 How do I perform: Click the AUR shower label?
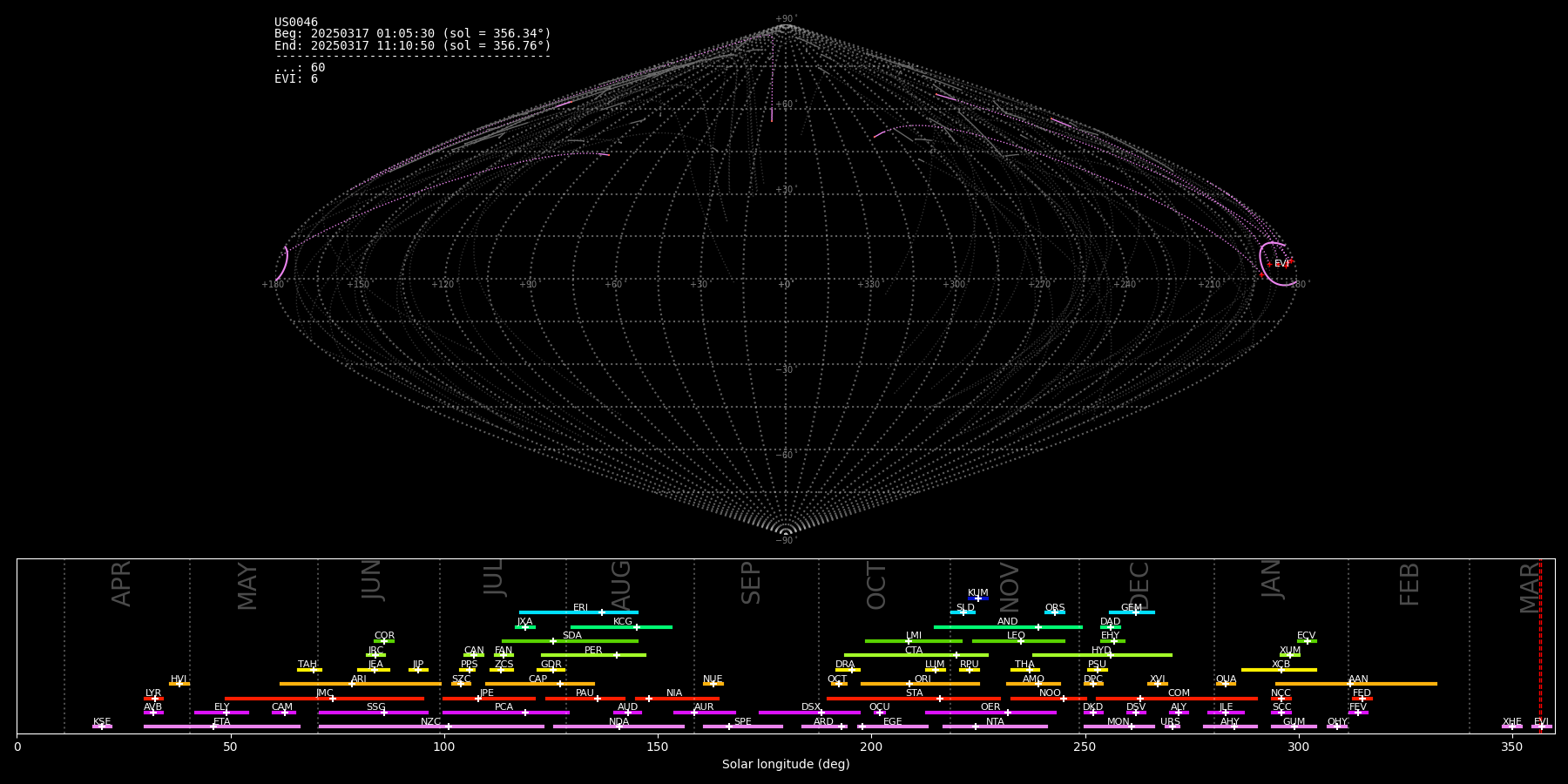point(704,707)
